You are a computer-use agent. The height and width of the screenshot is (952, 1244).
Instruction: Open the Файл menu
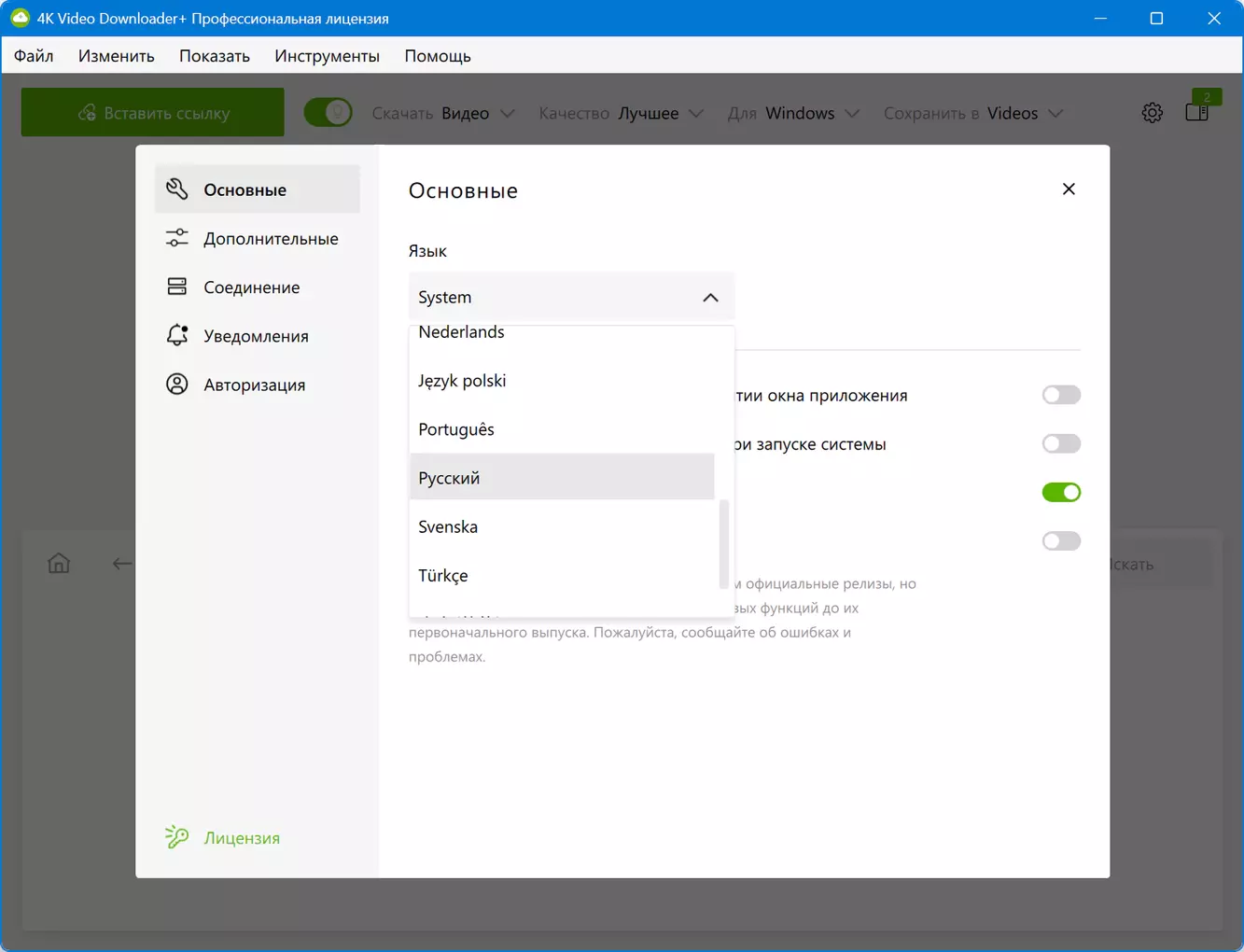click(x=34, y=56)
